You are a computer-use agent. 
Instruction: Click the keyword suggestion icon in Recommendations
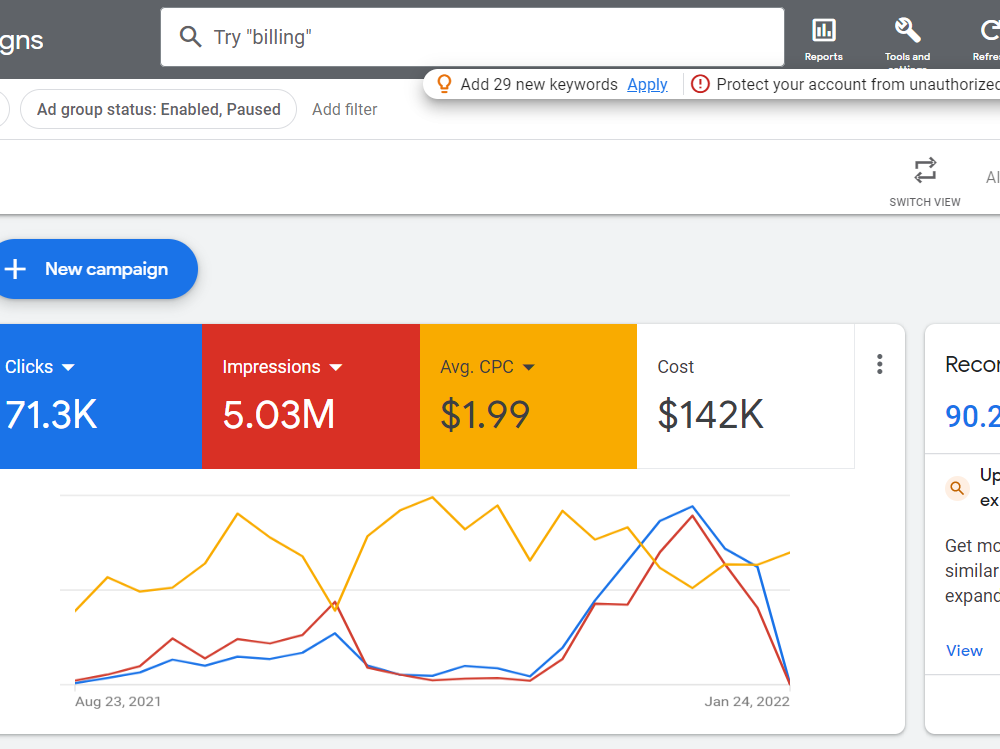point(956,488)
